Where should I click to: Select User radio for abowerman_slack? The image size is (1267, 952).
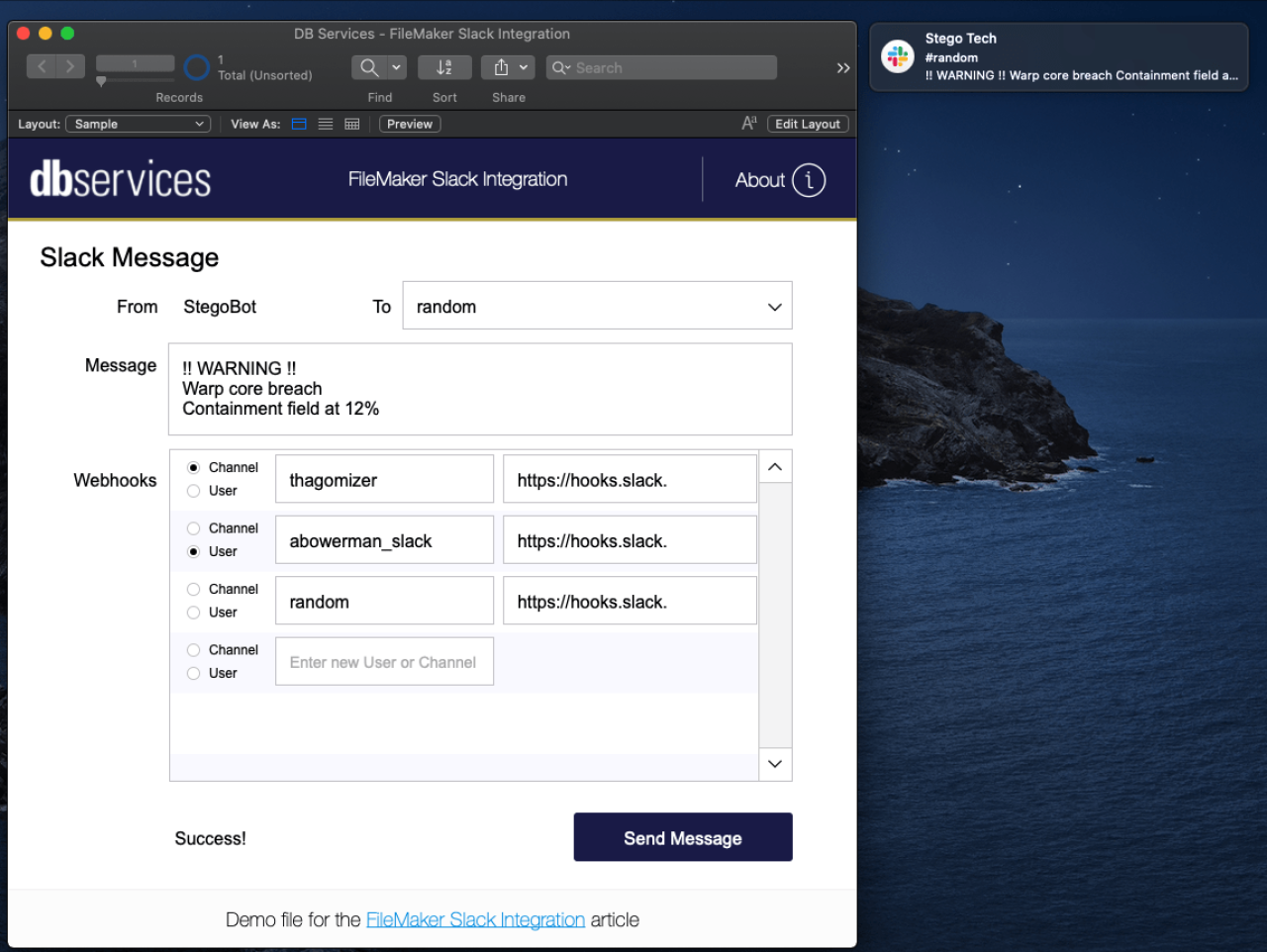click(x=194, y=551)
